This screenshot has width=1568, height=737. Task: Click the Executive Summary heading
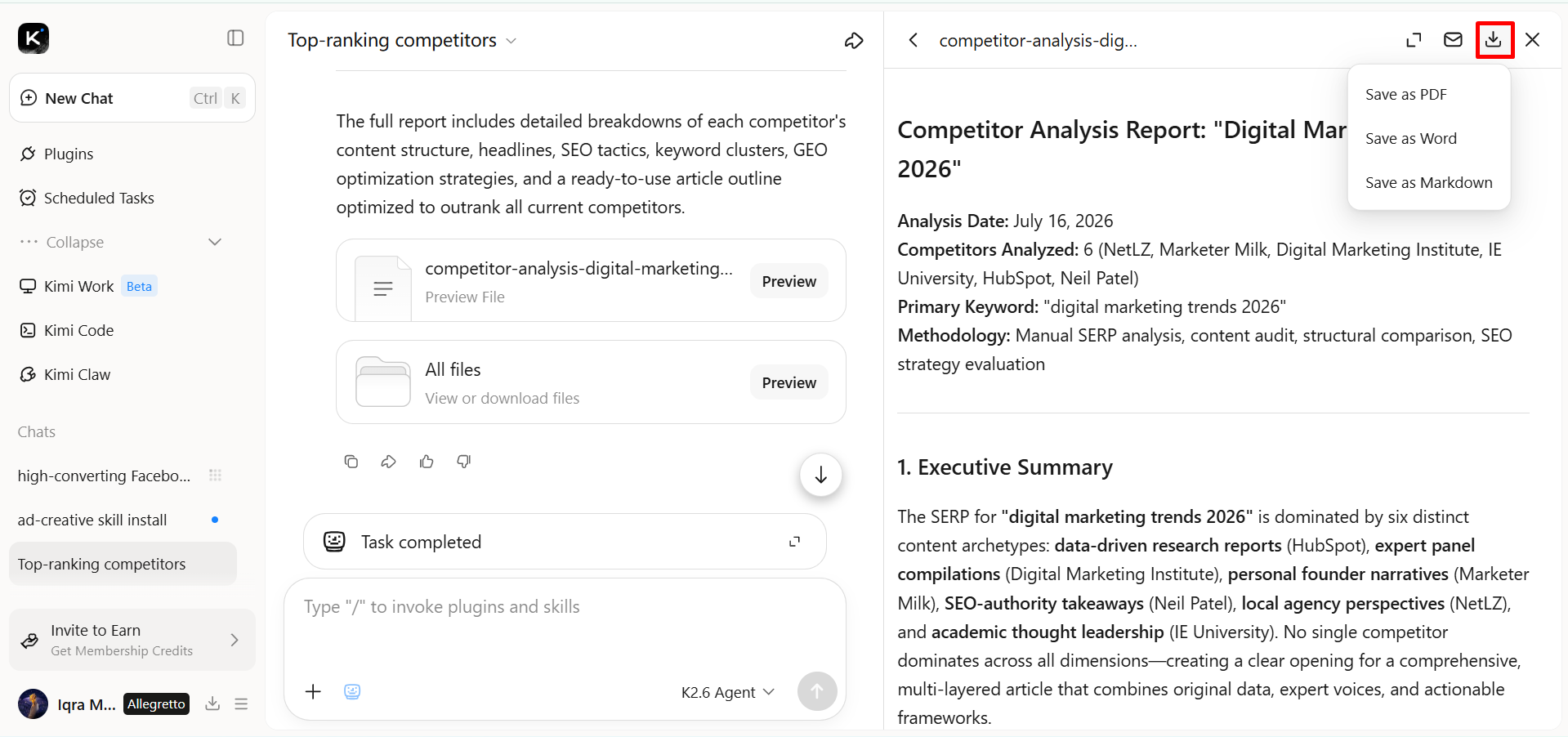tap(1005, 467)
